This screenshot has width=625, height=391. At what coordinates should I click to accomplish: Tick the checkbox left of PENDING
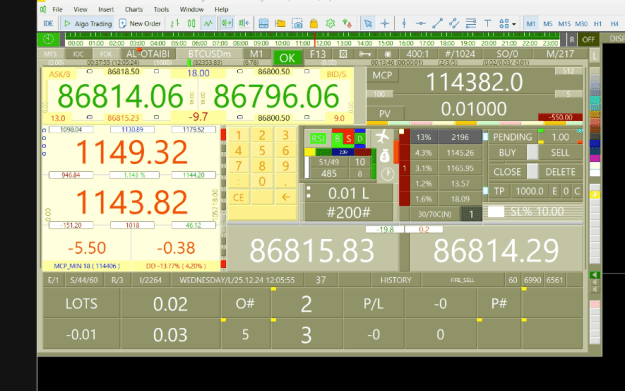(x=485, y=137)
